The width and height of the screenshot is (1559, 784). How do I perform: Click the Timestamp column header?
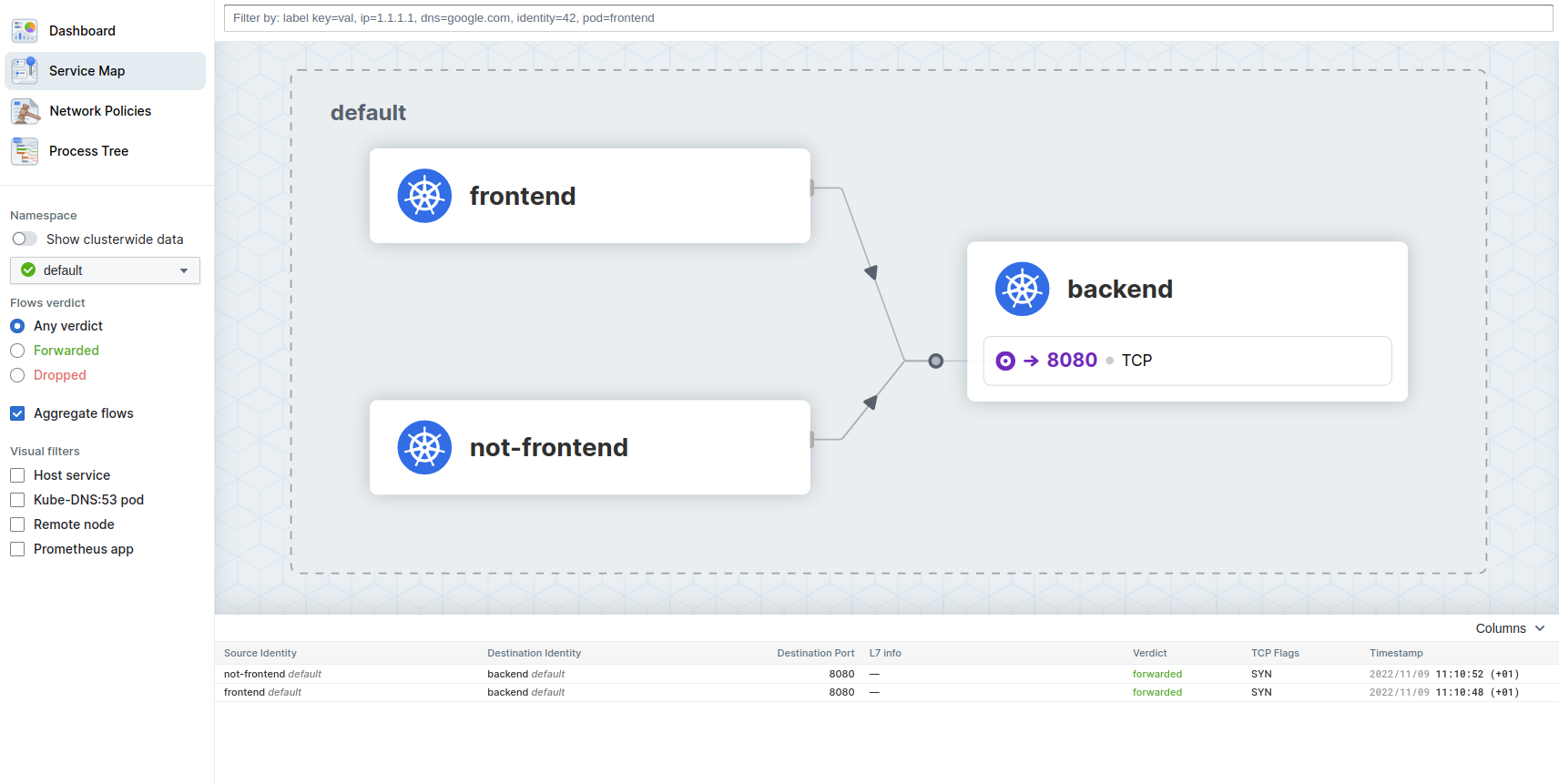click(1396, 653)
